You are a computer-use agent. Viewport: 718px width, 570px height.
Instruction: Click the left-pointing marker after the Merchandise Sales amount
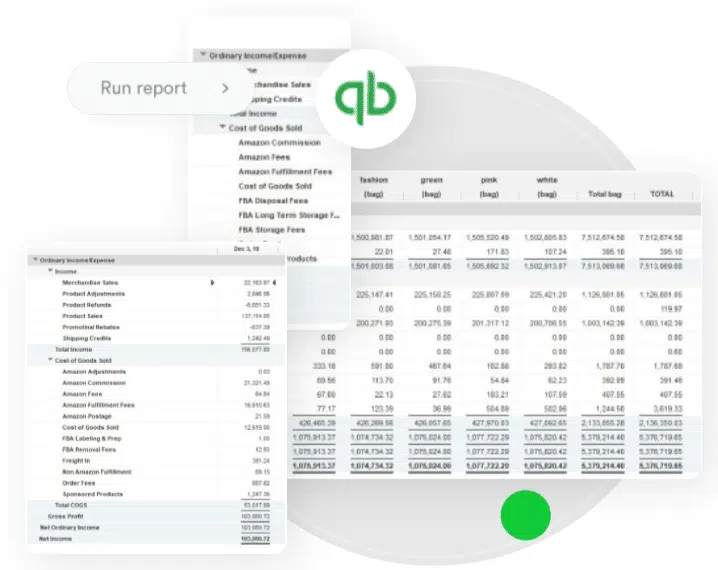274,282
